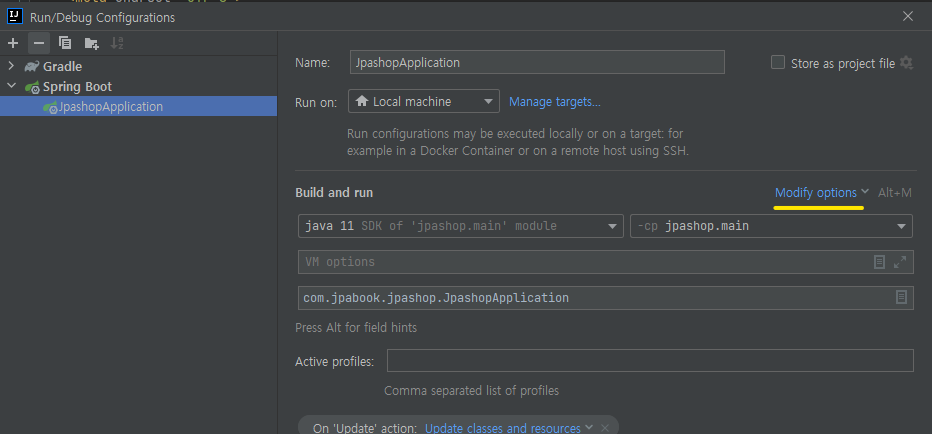Image resolution: width=932 pixels, height=434 pixels.
Task: Click the main class field com.jpabook.jpashop.JpashopApplication
Action: (606, 298)
